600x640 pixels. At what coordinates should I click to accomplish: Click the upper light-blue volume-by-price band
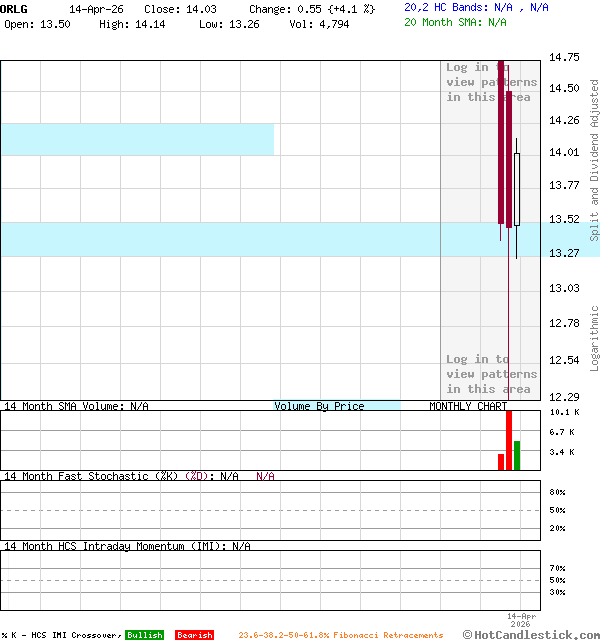[x=137, y=139]
